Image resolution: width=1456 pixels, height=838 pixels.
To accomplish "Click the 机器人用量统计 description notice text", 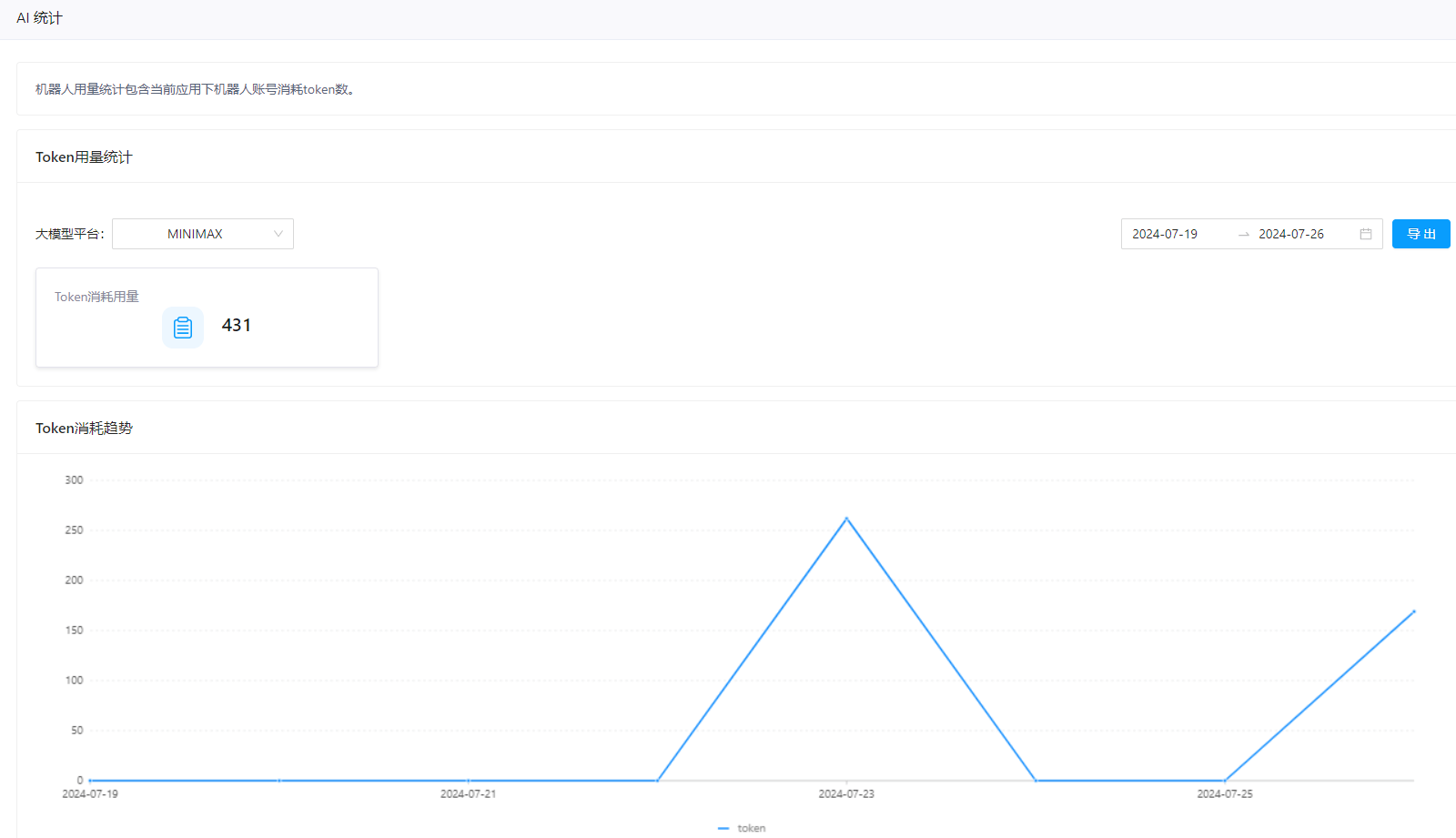I will [x=195, y=89].
